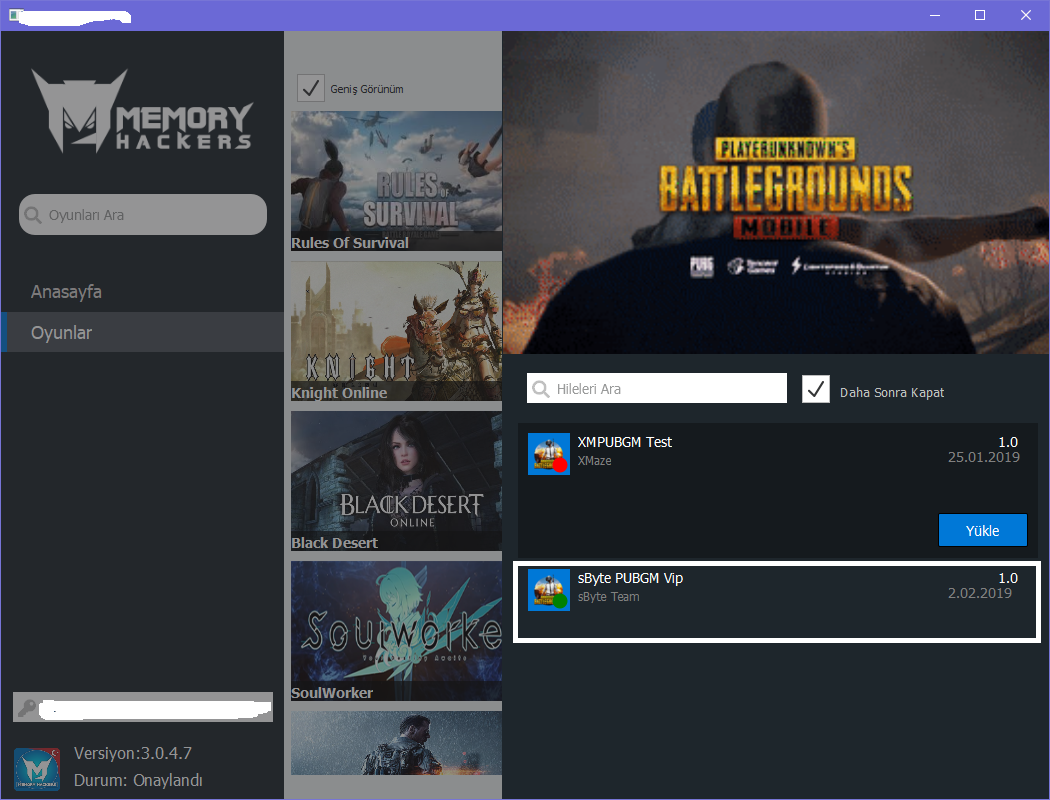Screen dimensions: 1050x800
Task: Click the magnifier icon in Hileleri Ara
Action: click(x=540, y=389)
